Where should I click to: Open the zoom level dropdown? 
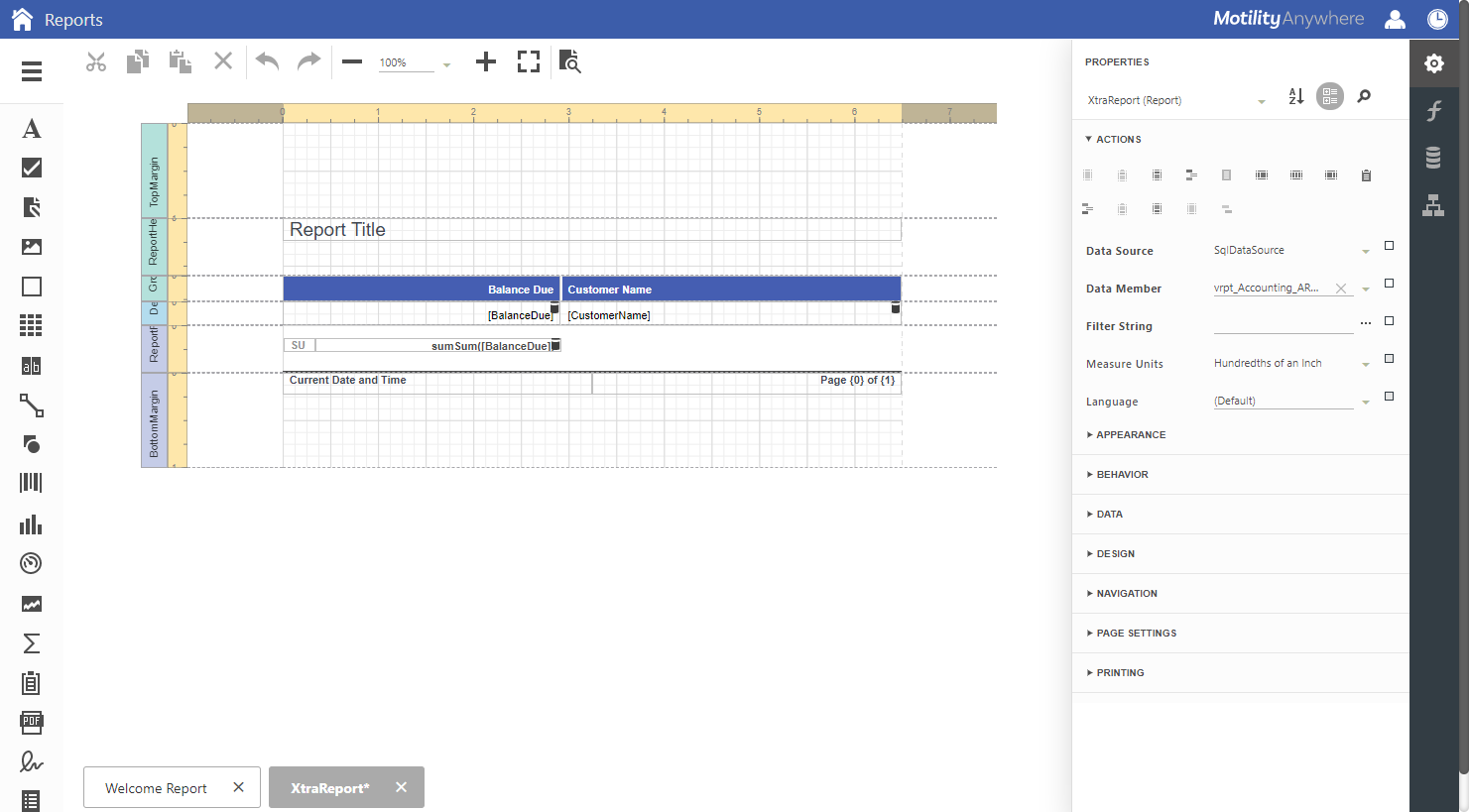tap(446, 64)
